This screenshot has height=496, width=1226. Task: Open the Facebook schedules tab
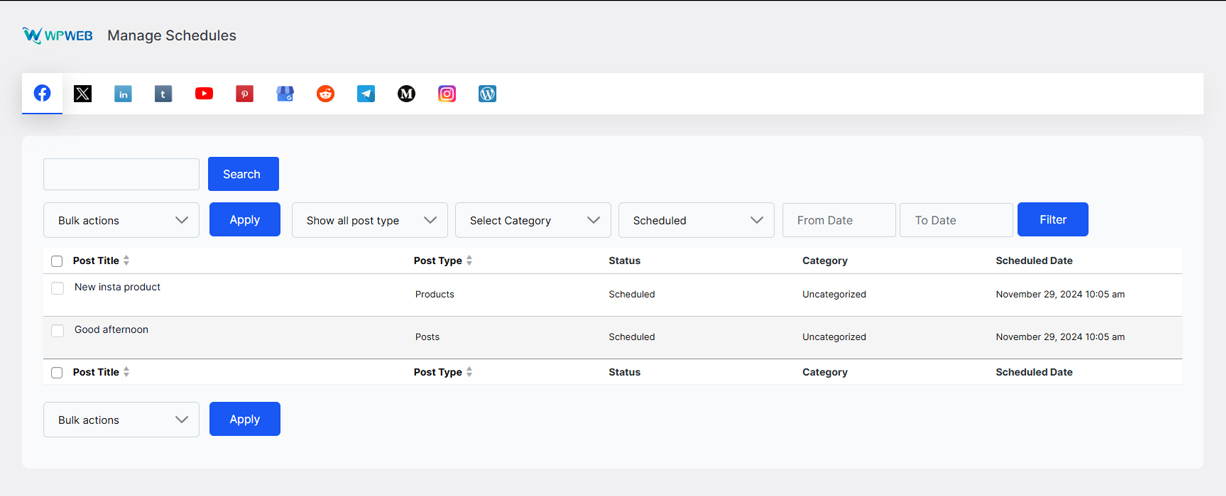point(42,93)
